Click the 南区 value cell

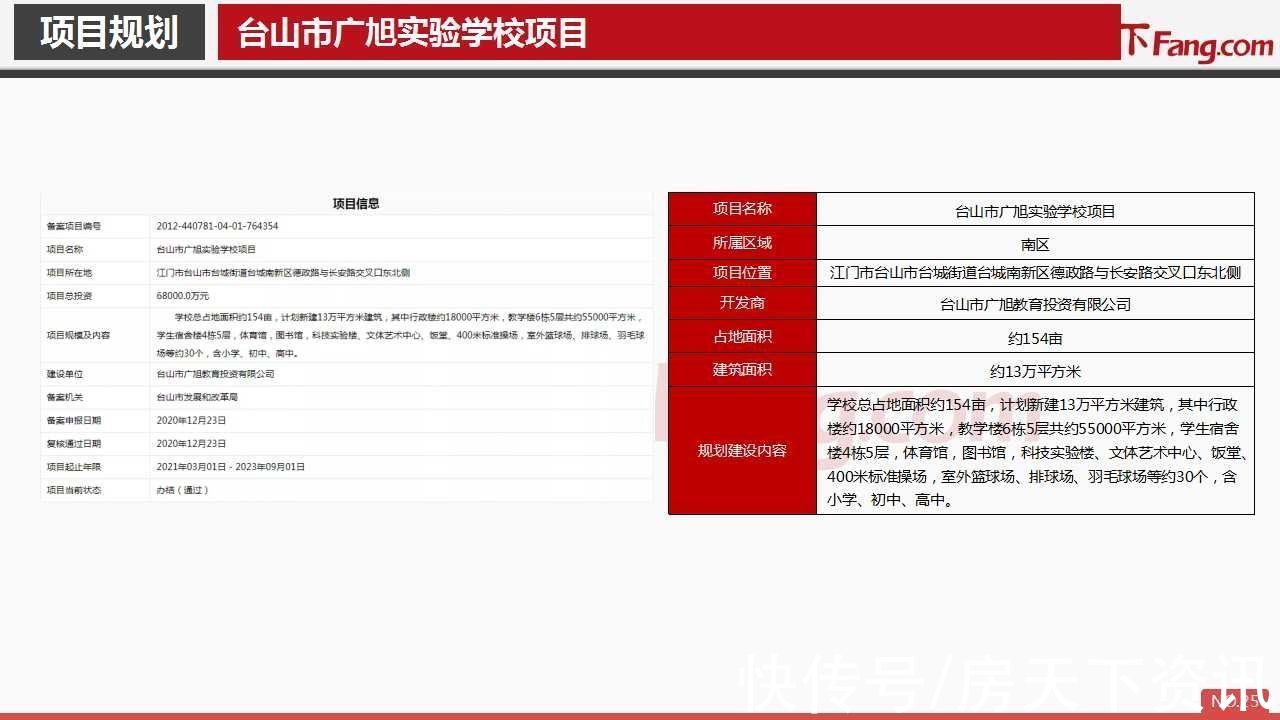[1035, 243]
